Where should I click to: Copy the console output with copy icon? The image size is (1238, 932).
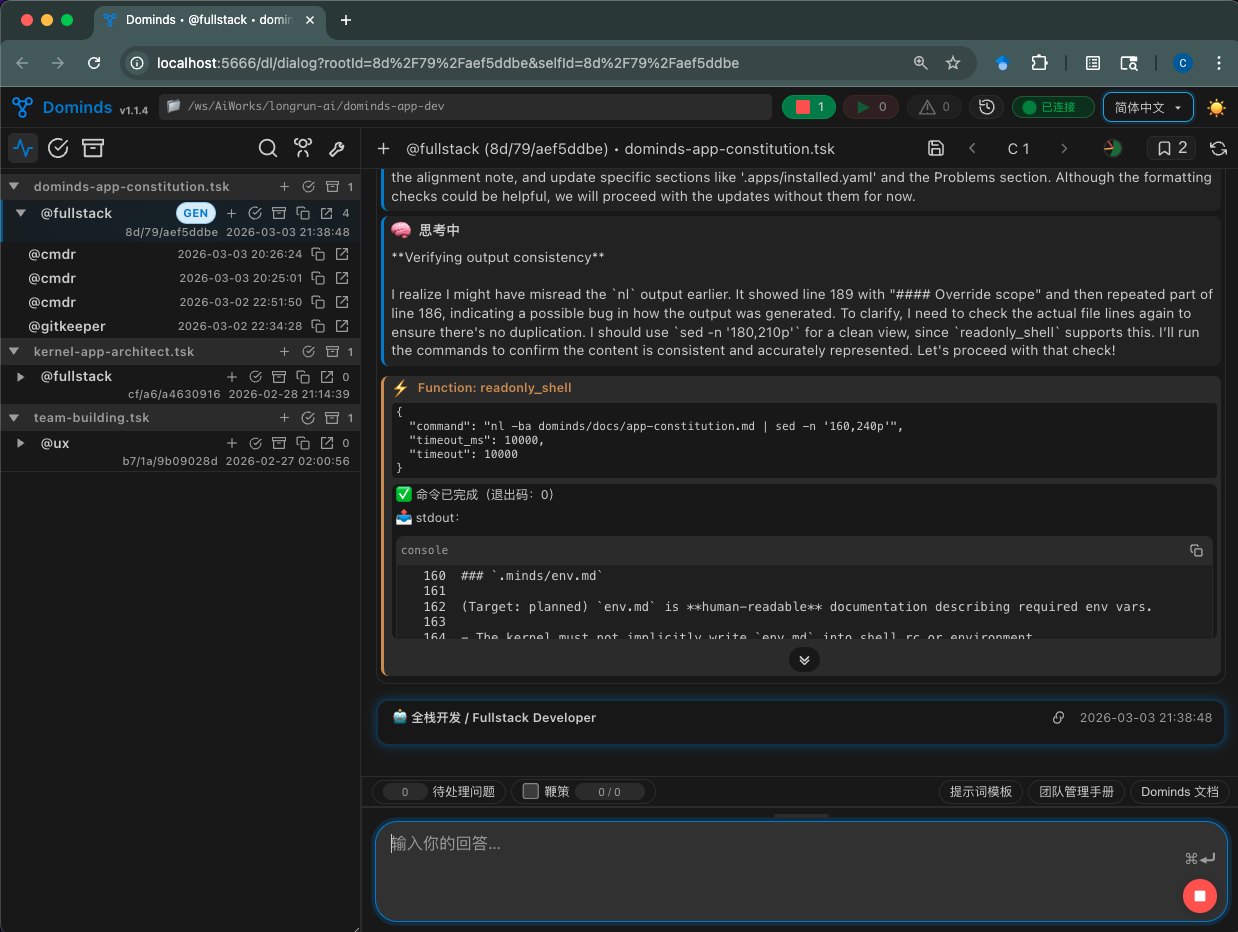[1196, 550]
